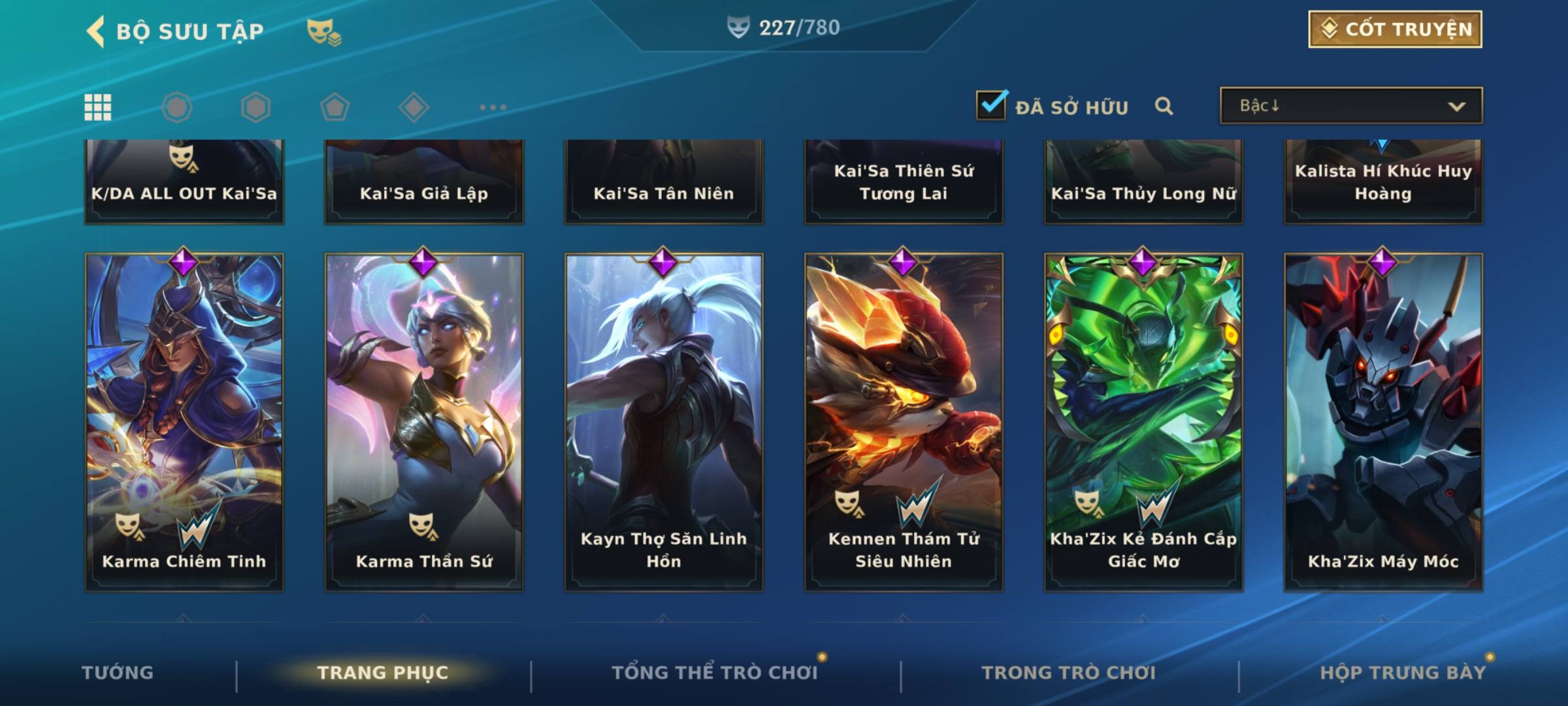Open more filters with three dots

tap(493, 107)
